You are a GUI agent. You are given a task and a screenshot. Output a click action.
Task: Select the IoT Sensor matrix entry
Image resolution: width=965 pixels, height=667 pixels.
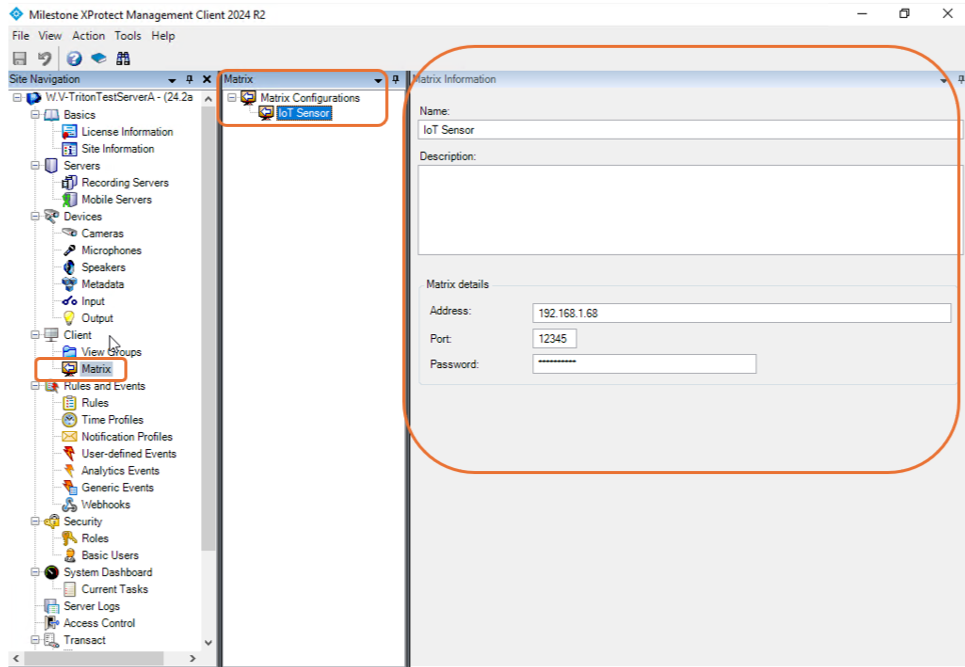click(x=303, y=113)
